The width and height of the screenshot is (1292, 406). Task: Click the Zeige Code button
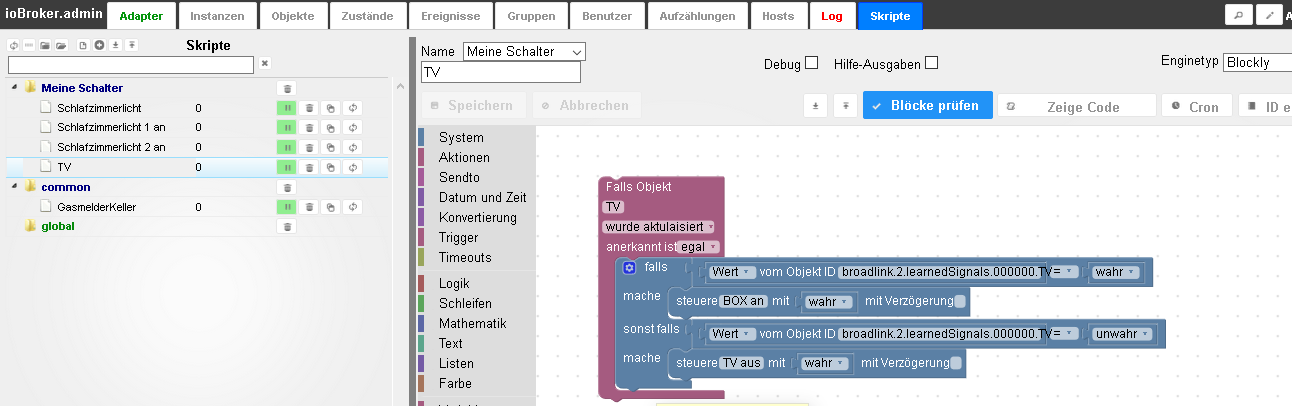tap(1076, 106)
